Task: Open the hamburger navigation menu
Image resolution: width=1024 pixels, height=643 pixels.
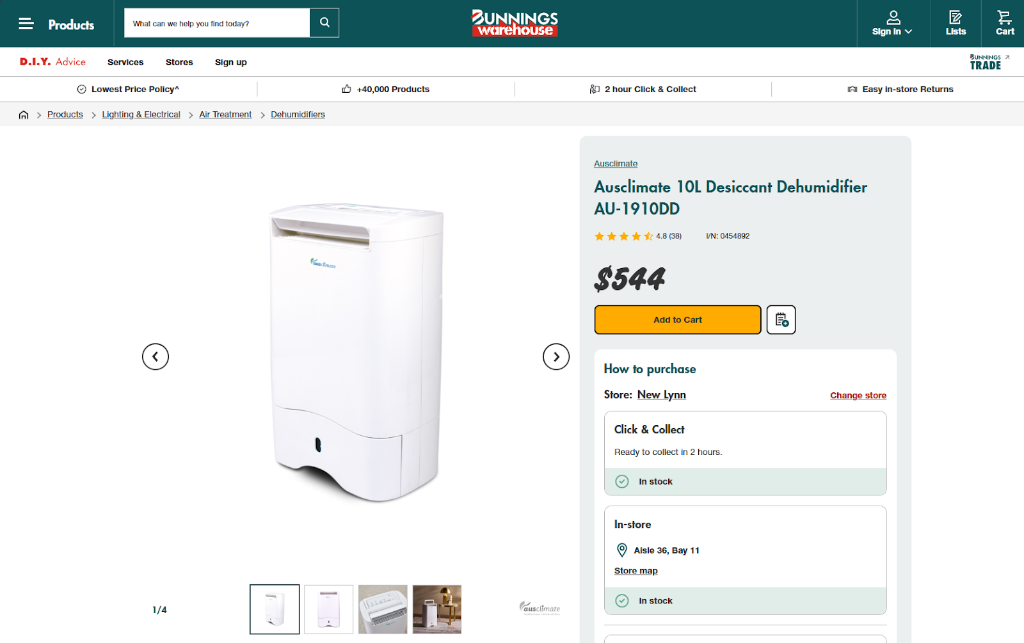Action: point(27,24)
